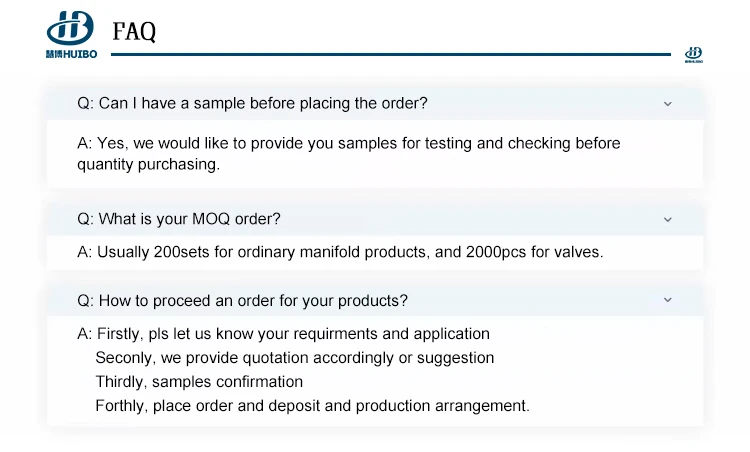
Task: Click the FAQ heading
Action: coord(134,32)
